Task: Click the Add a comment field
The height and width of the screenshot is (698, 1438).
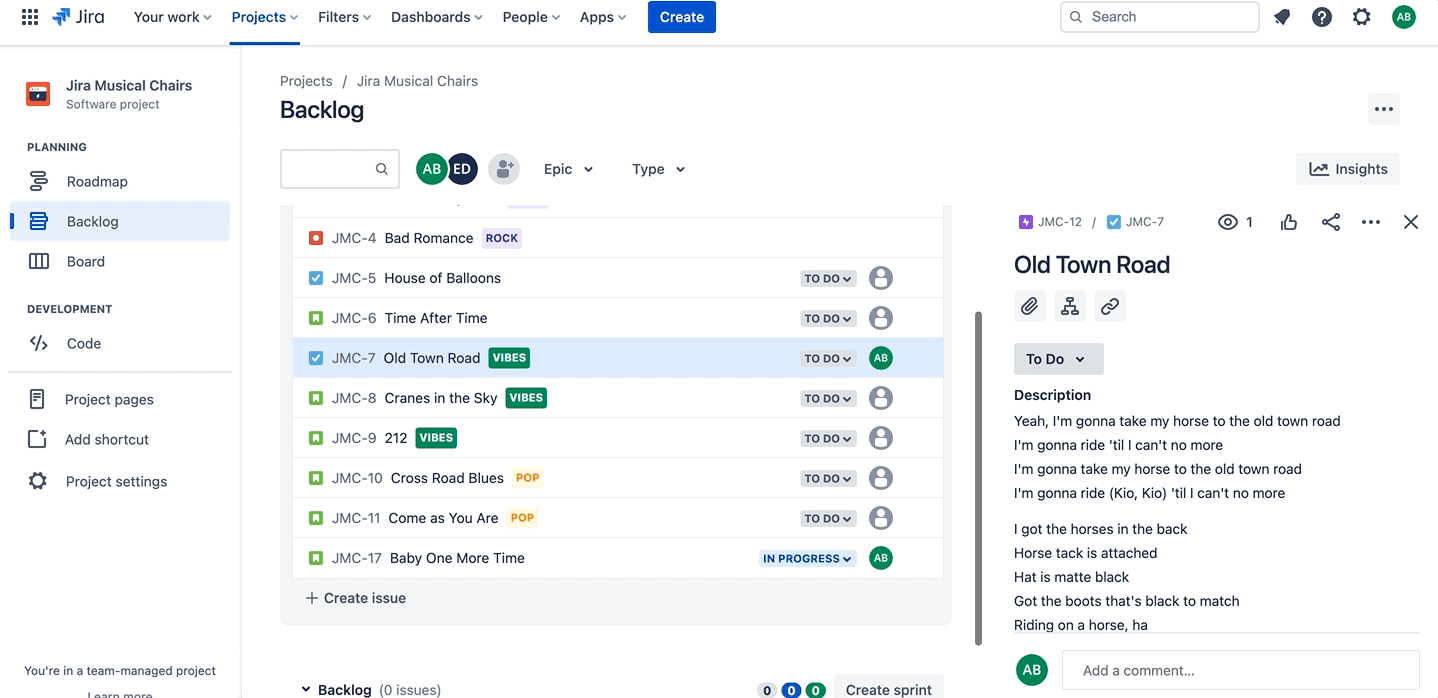Action: [1241, 670]
